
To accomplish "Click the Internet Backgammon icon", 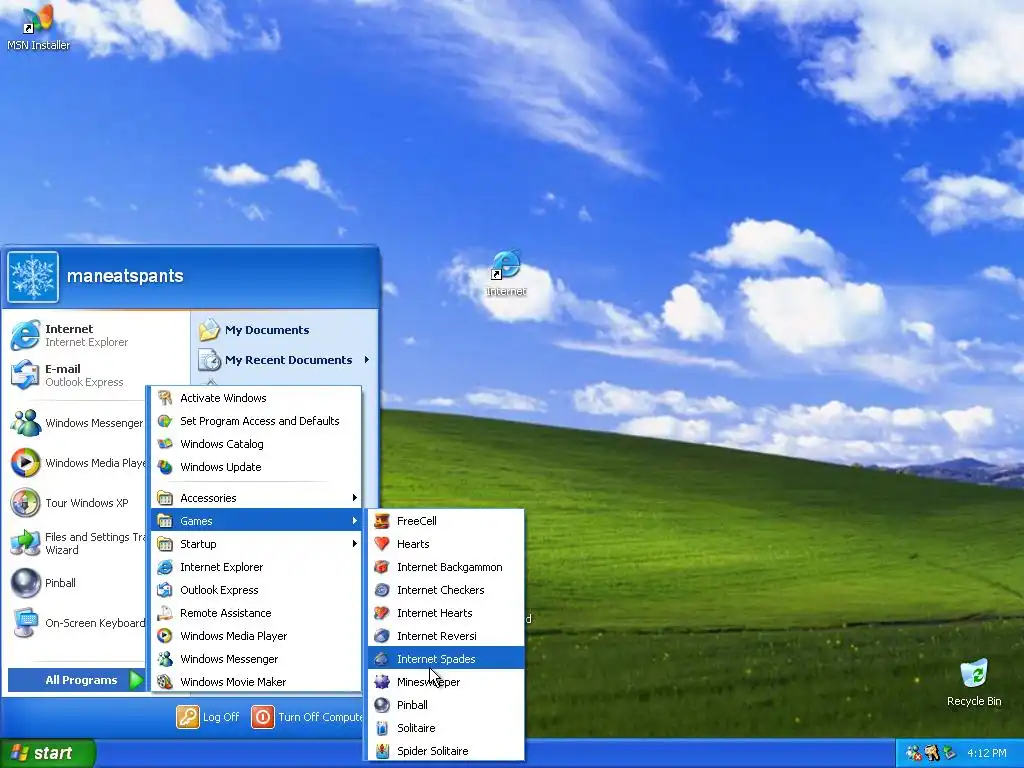I will [382, 567].
